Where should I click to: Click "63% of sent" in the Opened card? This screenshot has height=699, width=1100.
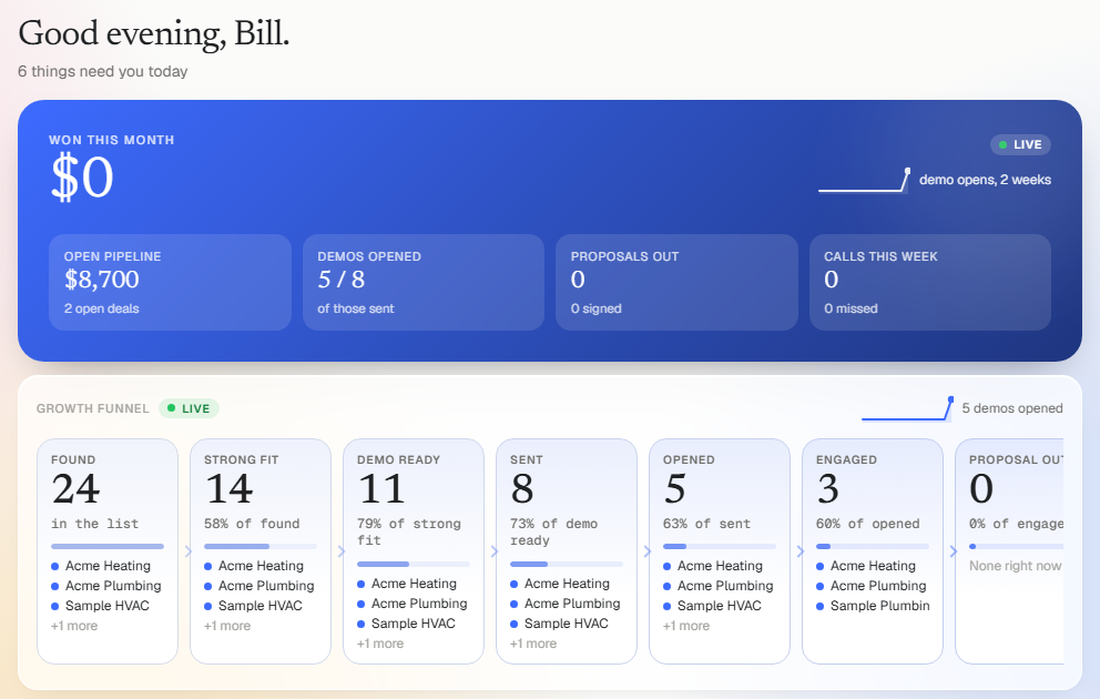pos(706,524)
